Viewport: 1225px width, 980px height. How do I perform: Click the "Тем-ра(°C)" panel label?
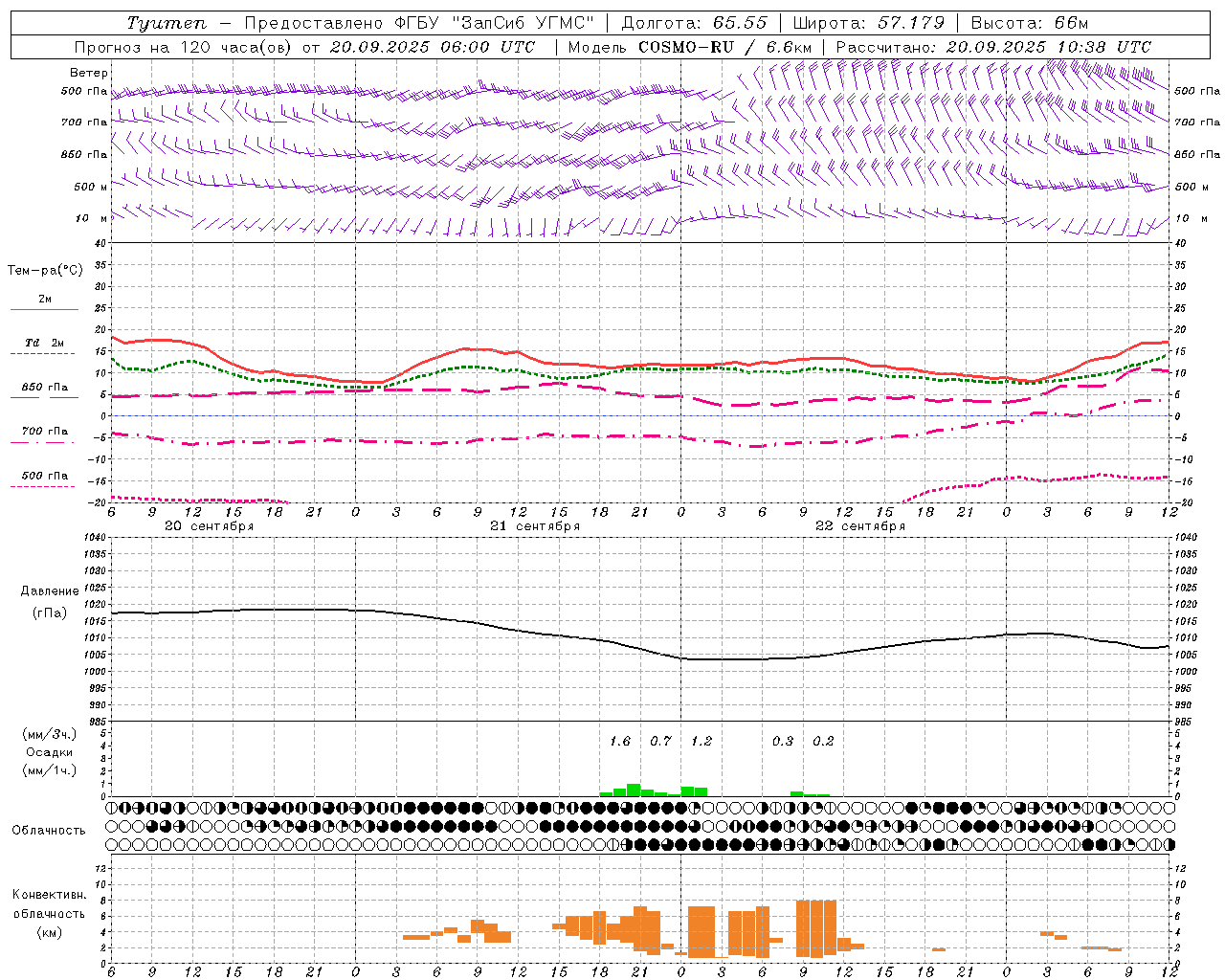coord(45,270)
